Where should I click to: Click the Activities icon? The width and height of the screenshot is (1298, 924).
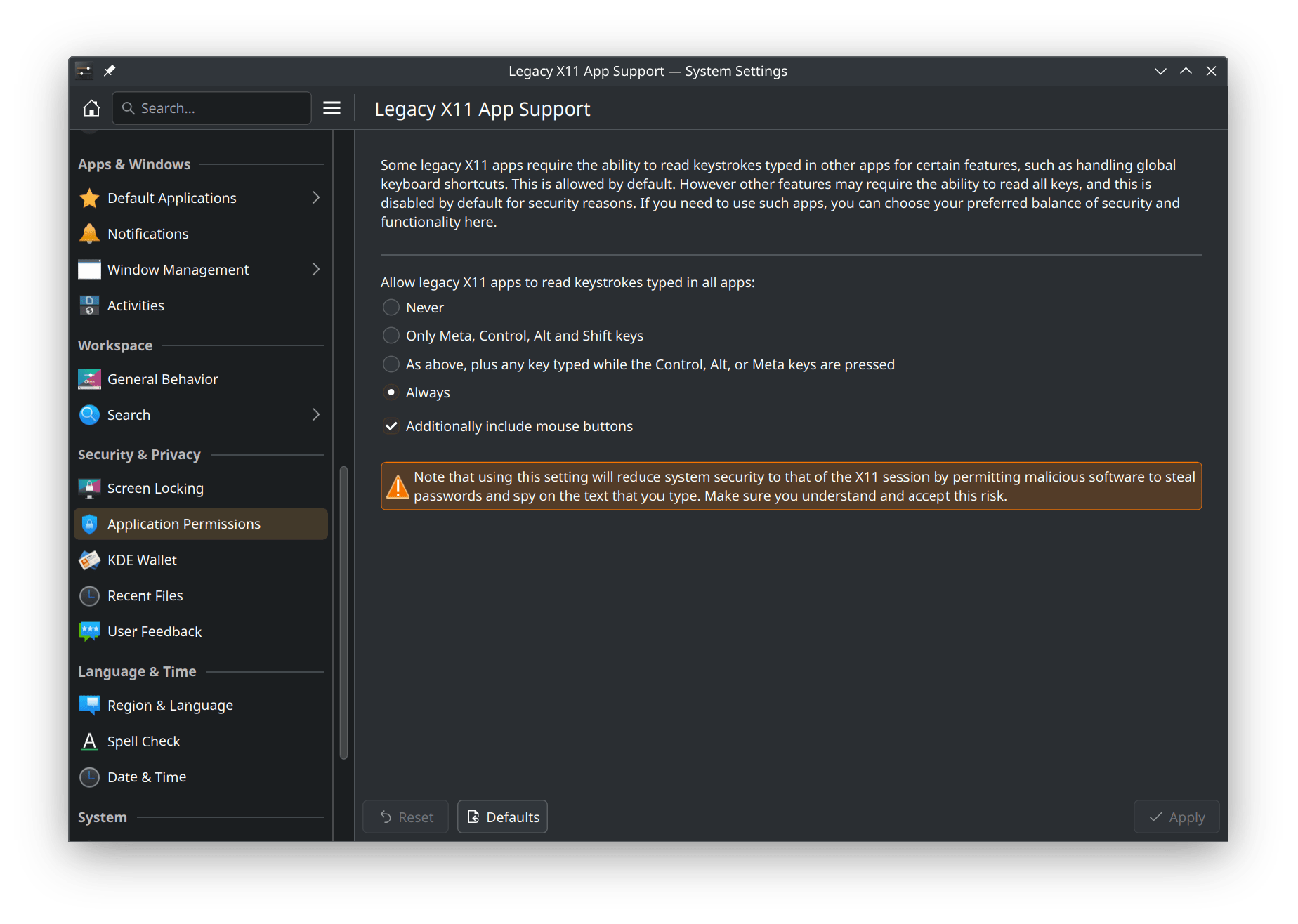tap(89, 305)
